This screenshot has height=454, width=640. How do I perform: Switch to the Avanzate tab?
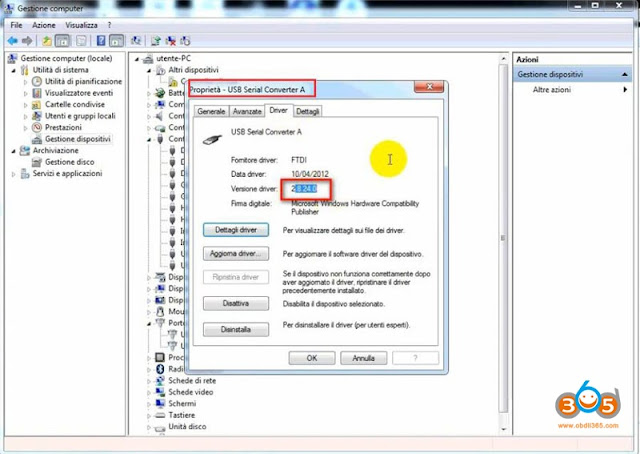point(247,111)
